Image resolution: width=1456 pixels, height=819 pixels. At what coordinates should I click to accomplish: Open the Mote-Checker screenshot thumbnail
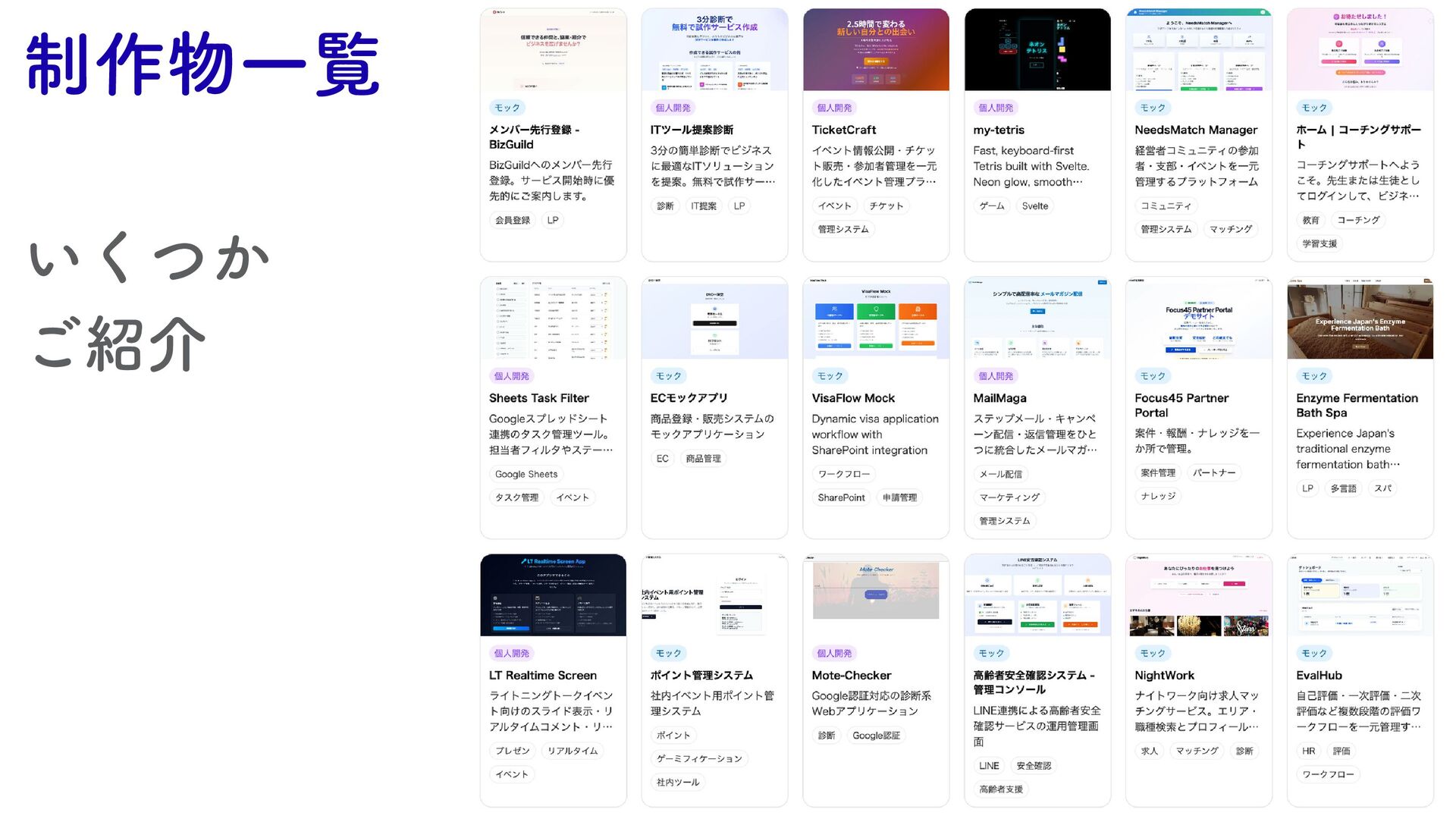[875, 595]
